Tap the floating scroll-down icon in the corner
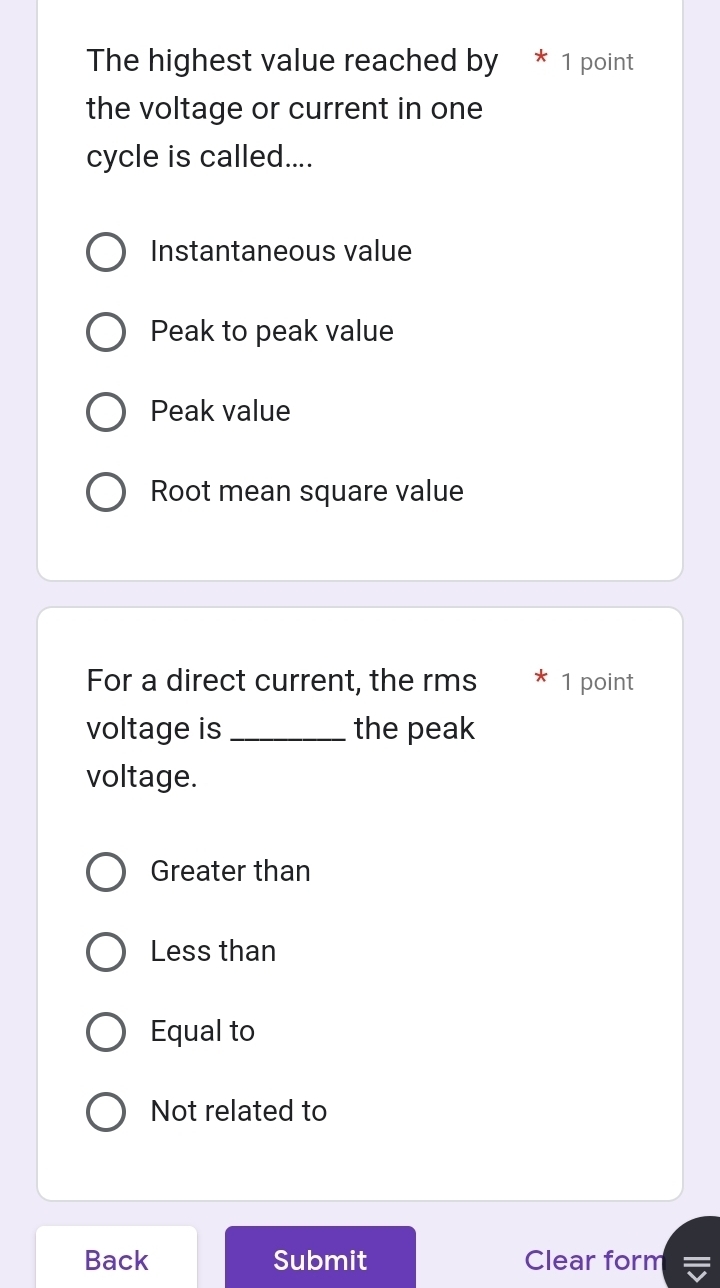 pyautogui.click(x=695, y=1262)
